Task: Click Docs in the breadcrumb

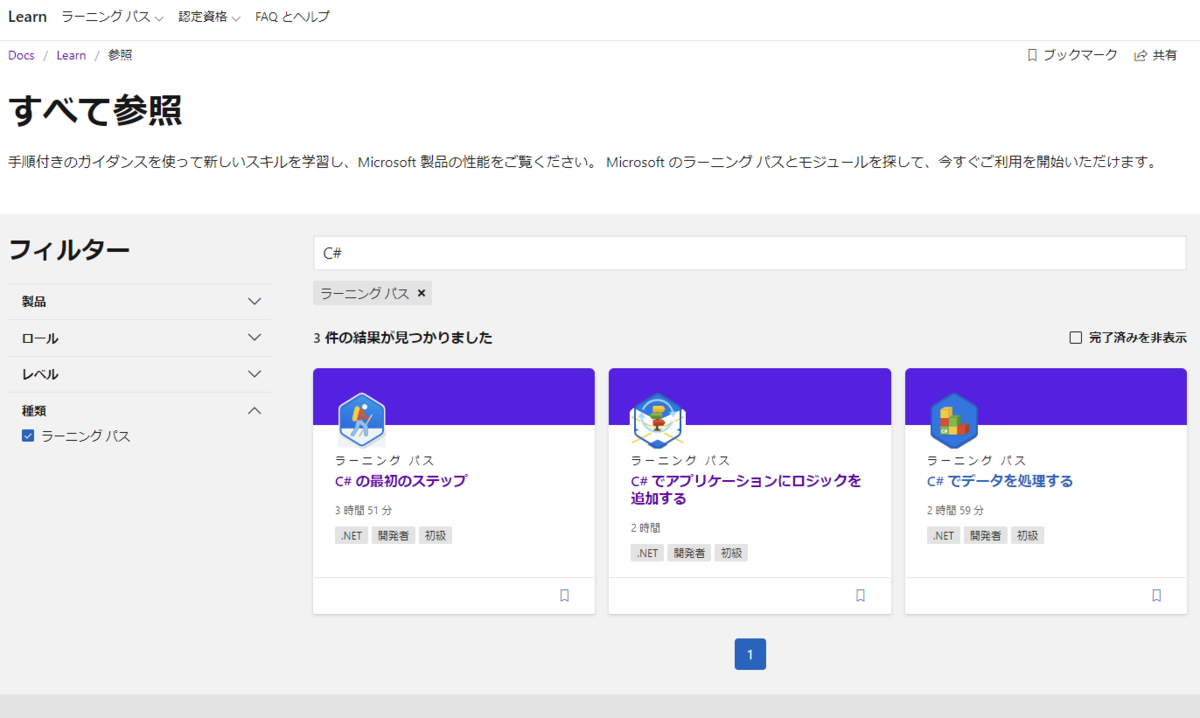Action: click(21, 56)
